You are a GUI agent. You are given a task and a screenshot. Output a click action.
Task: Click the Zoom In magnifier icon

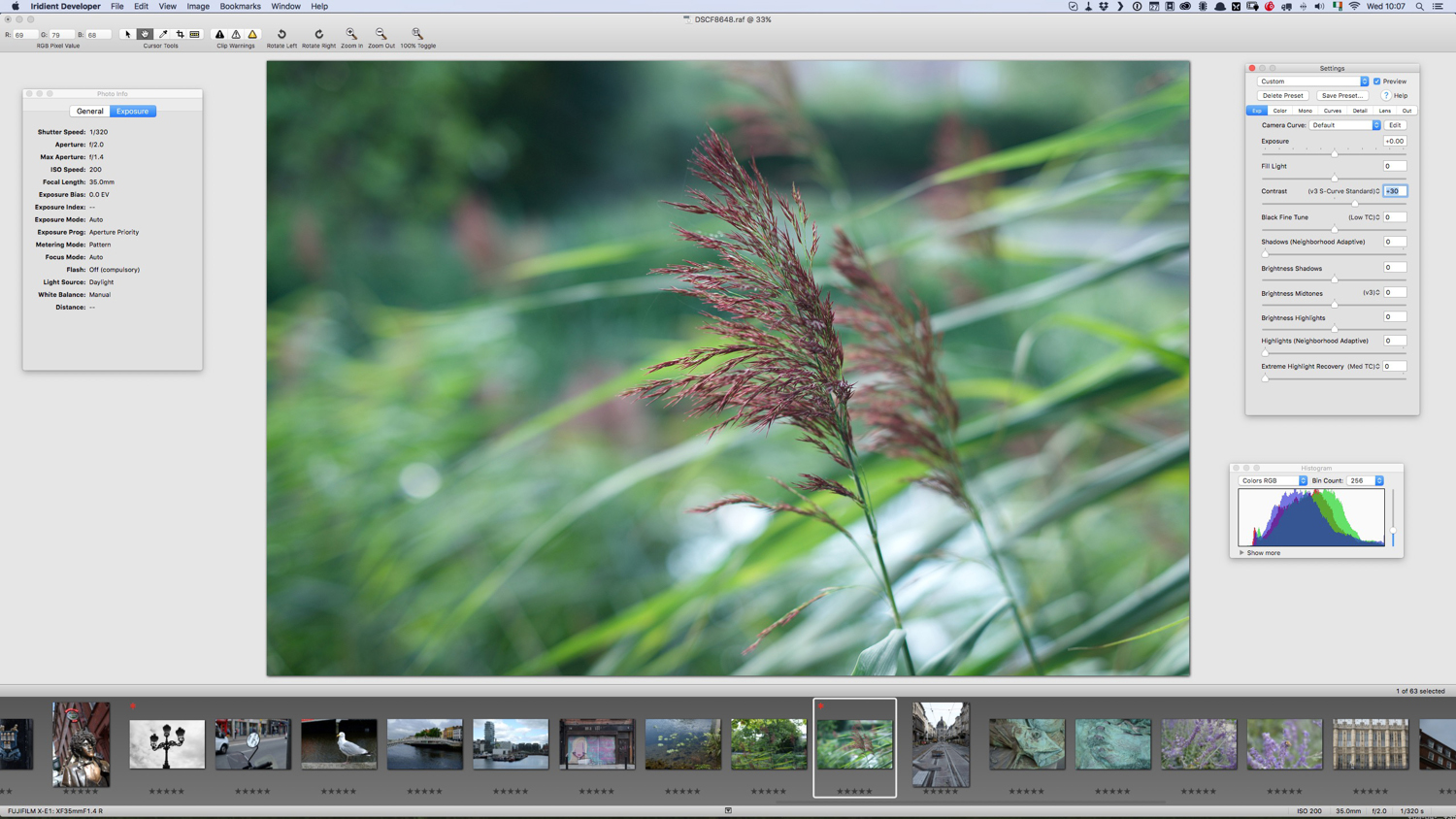[351, 34]
